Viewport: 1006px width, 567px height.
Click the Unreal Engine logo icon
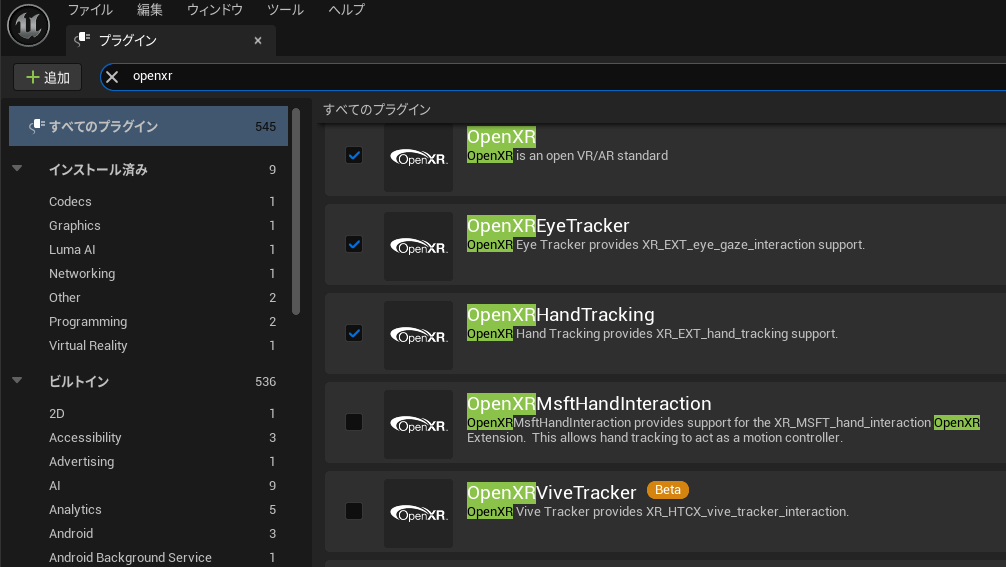[x=28, y=26]
